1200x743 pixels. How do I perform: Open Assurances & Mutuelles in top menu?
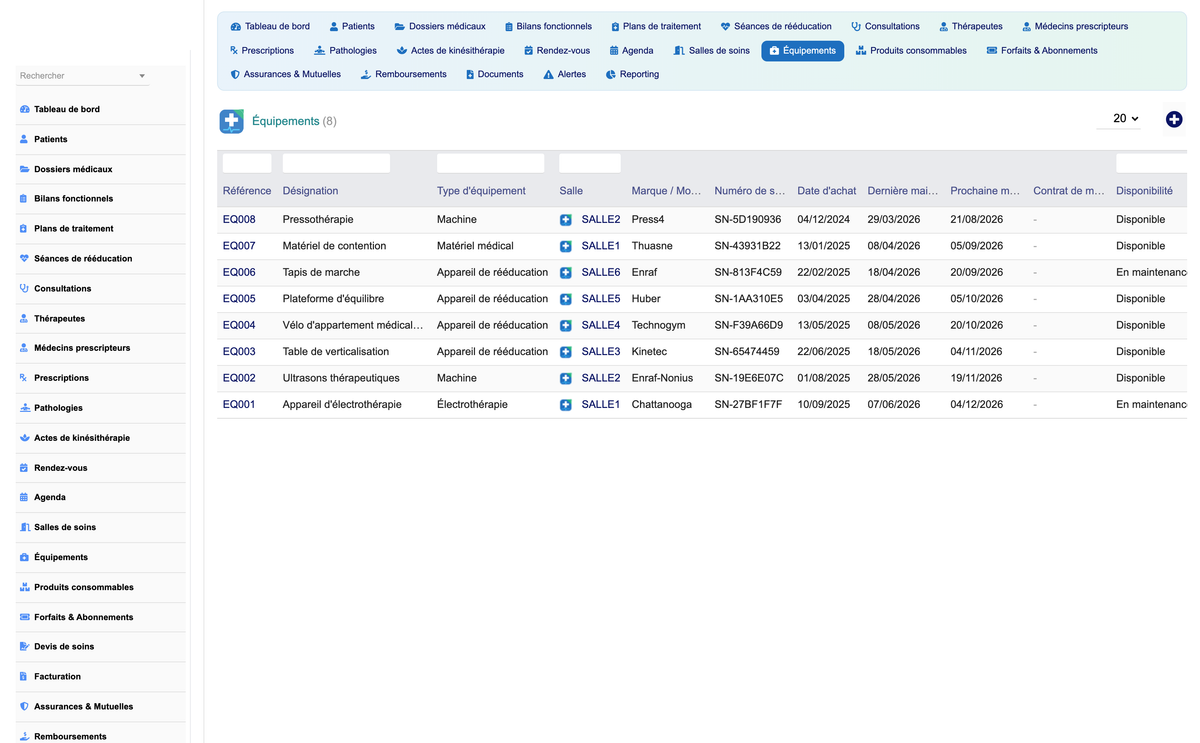[x=285, y=74]
